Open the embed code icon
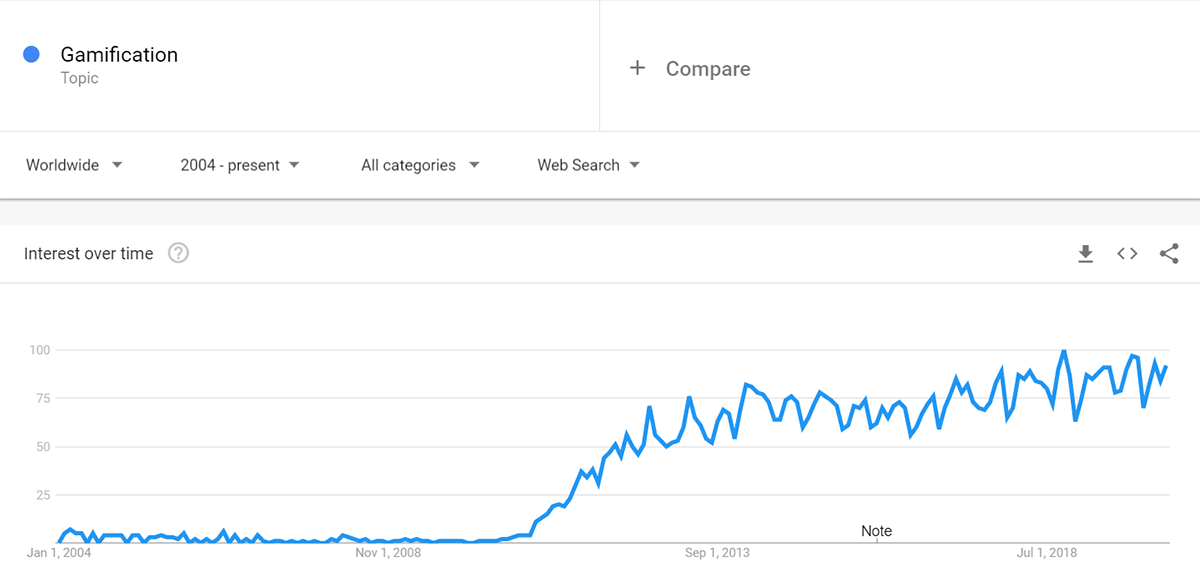The height and width of the screenshot is (572, 1200). [1127, 254]
